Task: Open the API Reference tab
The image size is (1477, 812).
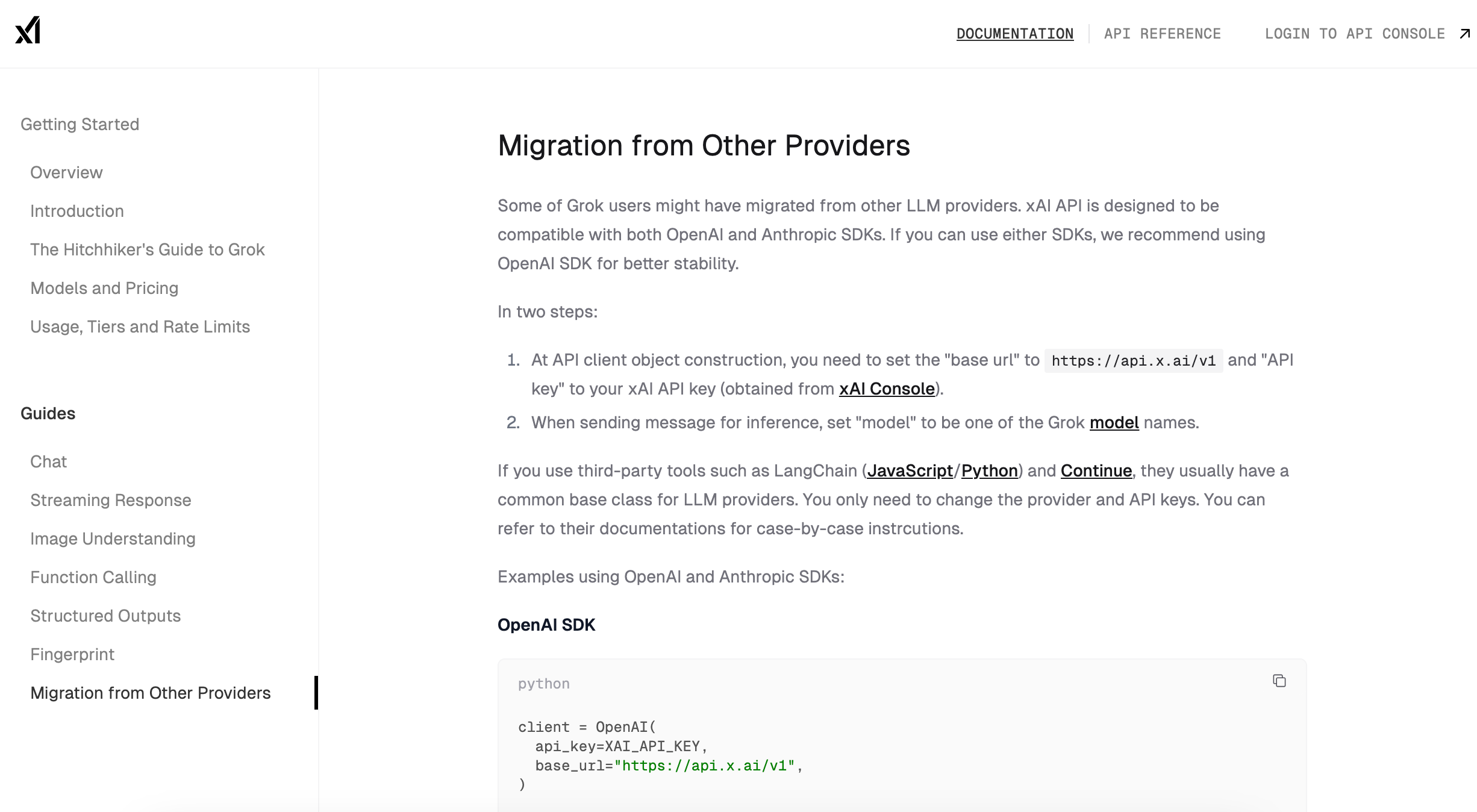Action: (x=1162, y=34)
